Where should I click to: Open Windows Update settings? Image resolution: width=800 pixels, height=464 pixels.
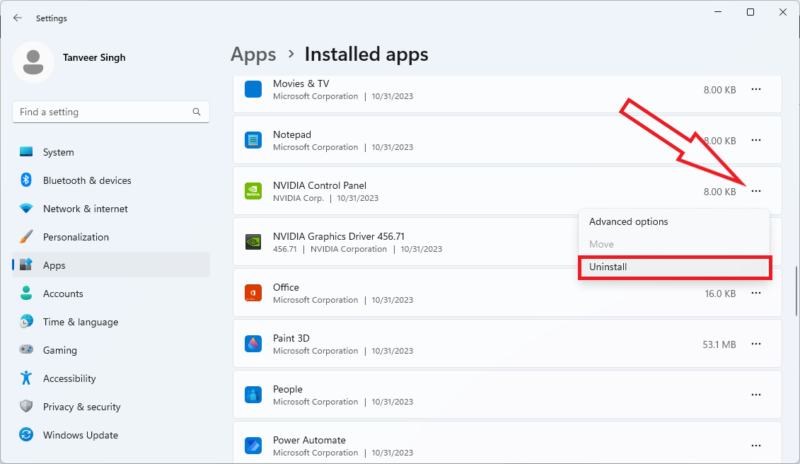(111, 435)
